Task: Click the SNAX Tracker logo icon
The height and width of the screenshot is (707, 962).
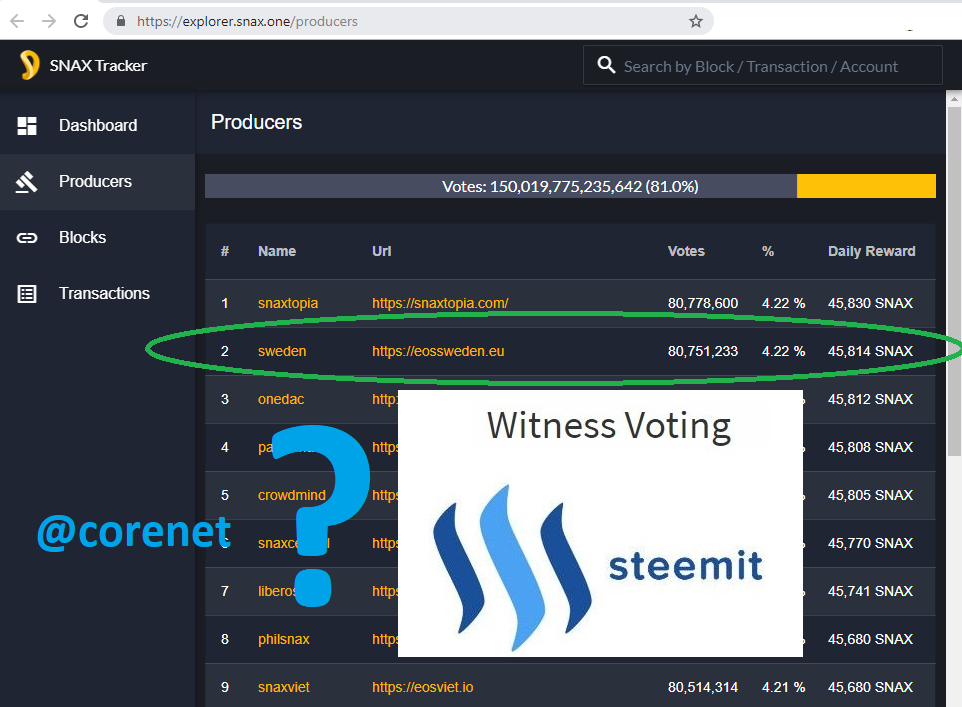Action: pos(29,65)
